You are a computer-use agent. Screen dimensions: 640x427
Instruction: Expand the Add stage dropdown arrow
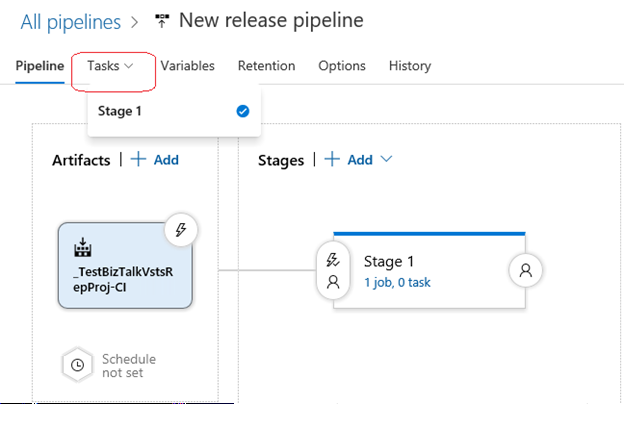[x=387, y=160]
